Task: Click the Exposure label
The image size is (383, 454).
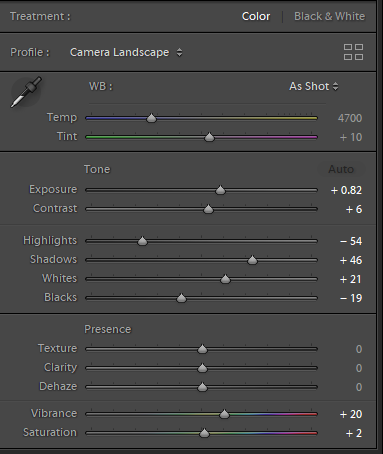Action: tap(53, 189)
